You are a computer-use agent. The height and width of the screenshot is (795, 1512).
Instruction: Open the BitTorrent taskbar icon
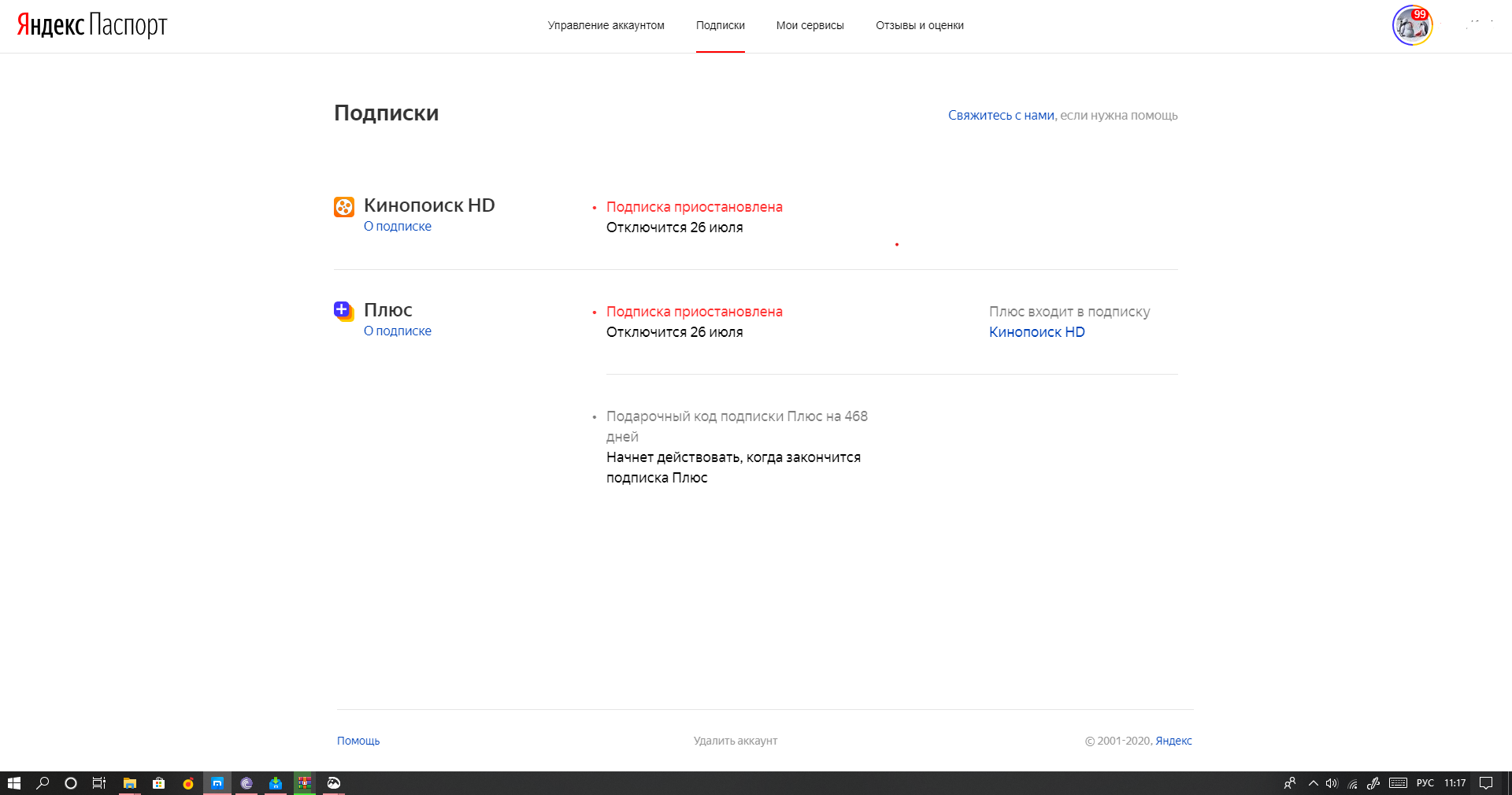click(246, 783)
